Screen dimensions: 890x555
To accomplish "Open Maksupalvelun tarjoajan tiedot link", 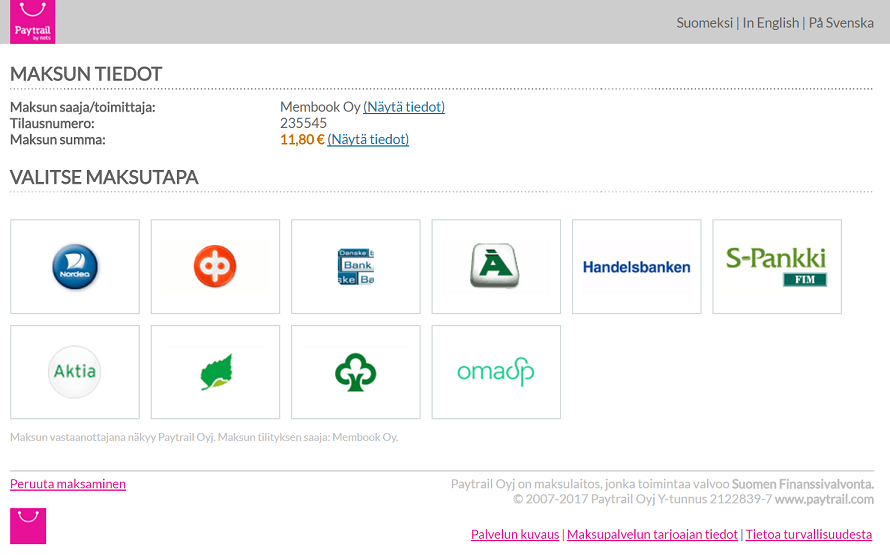I will tap(652, 535).
